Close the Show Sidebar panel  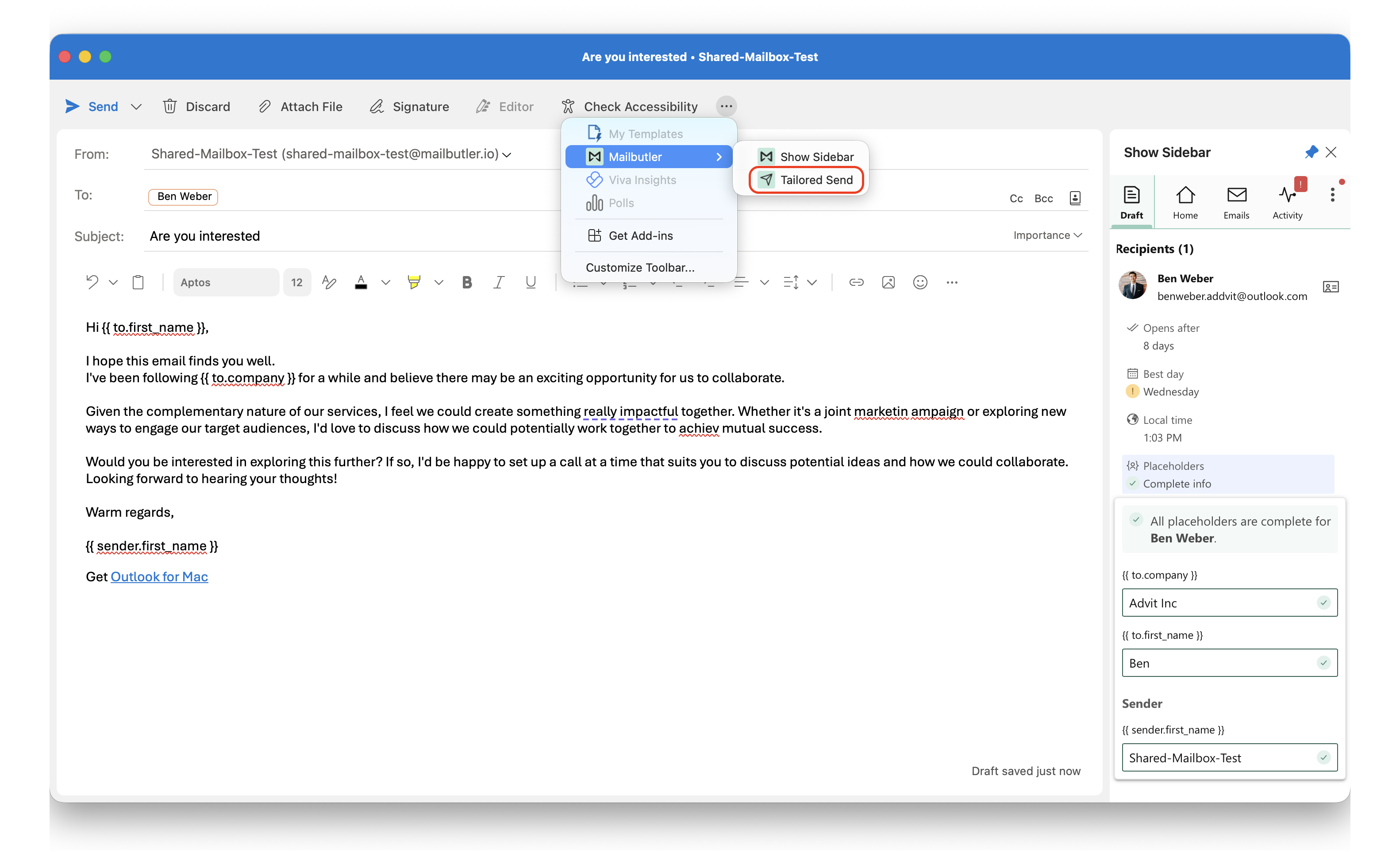coord(1331,152)
